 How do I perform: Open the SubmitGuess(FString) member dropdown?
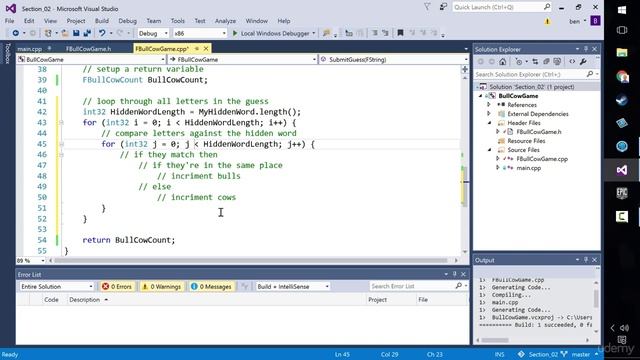393,60
